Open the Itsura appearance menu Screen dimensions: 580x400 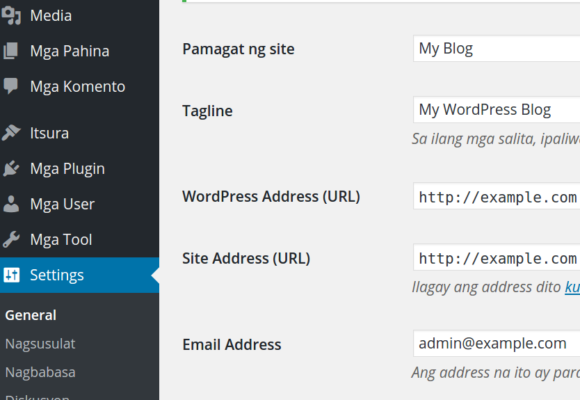(x=80, y=133)
